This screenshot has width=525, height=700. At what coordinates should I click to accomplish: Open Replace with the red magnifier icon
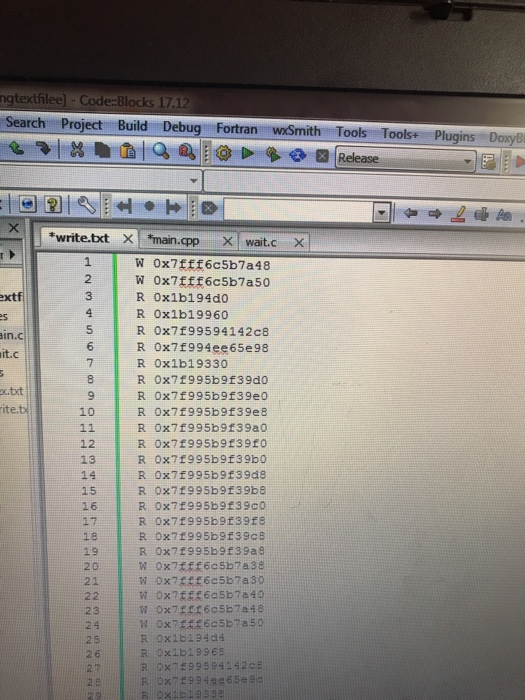[187, 152]
